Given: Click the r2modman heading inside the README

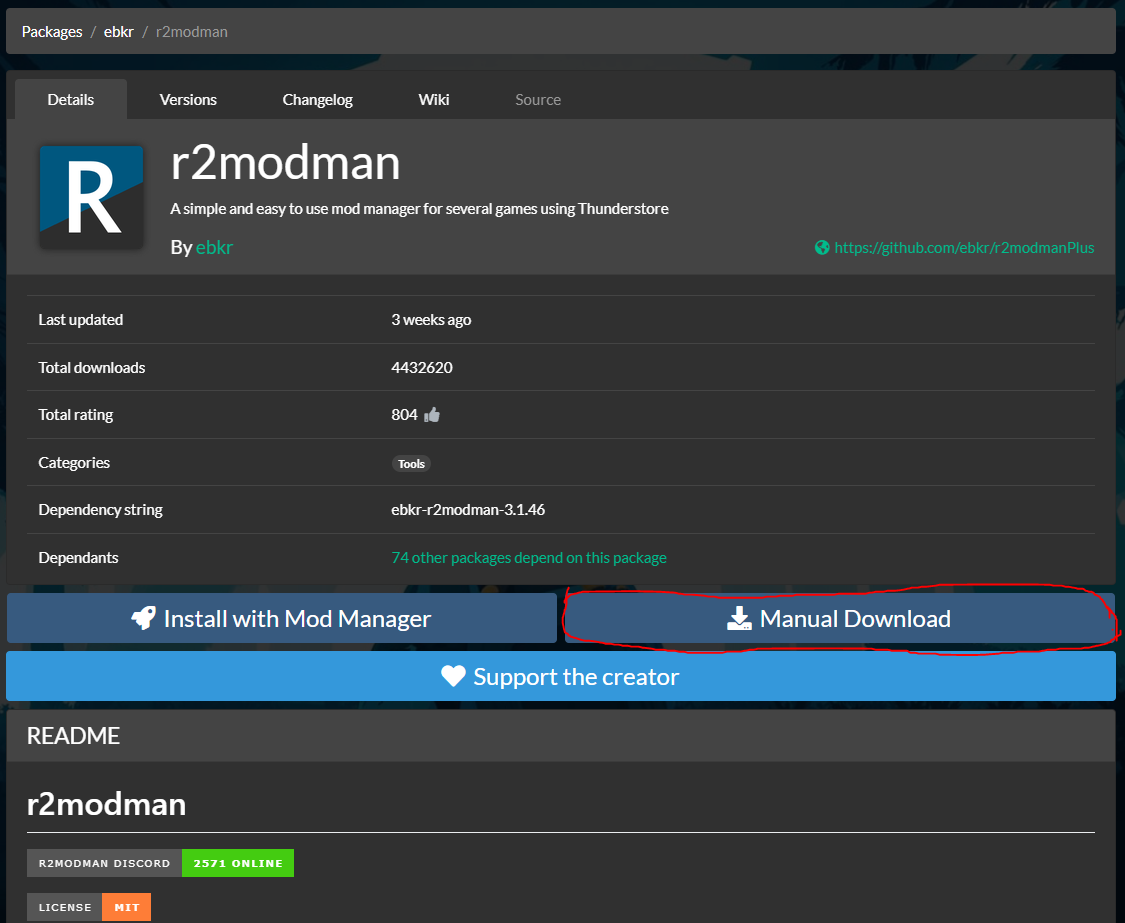Looking at the screenshot, I should click(106, 804).
